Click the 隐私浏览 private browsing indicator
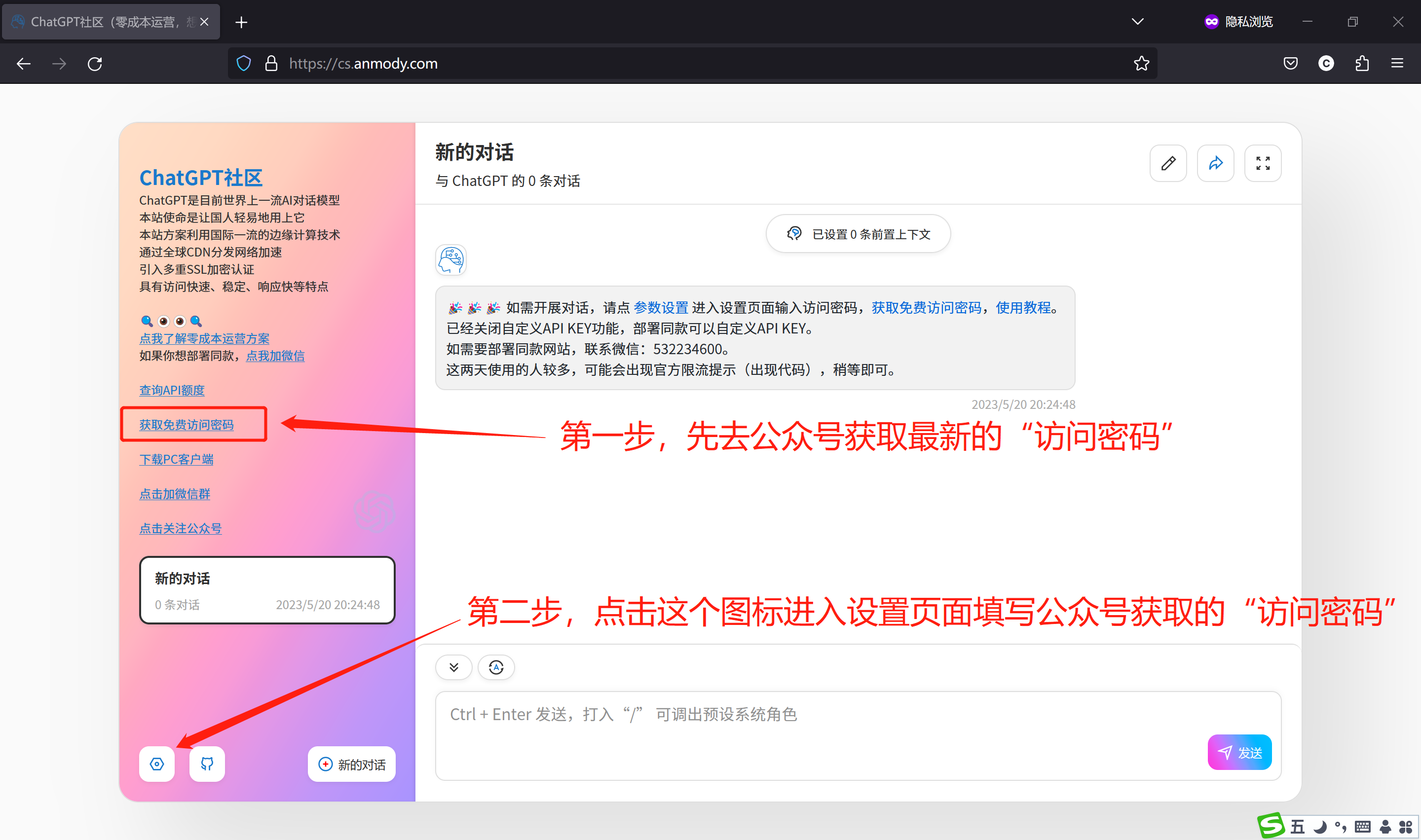This screenshot has height=840, width=1421. tap(1239, 22)
